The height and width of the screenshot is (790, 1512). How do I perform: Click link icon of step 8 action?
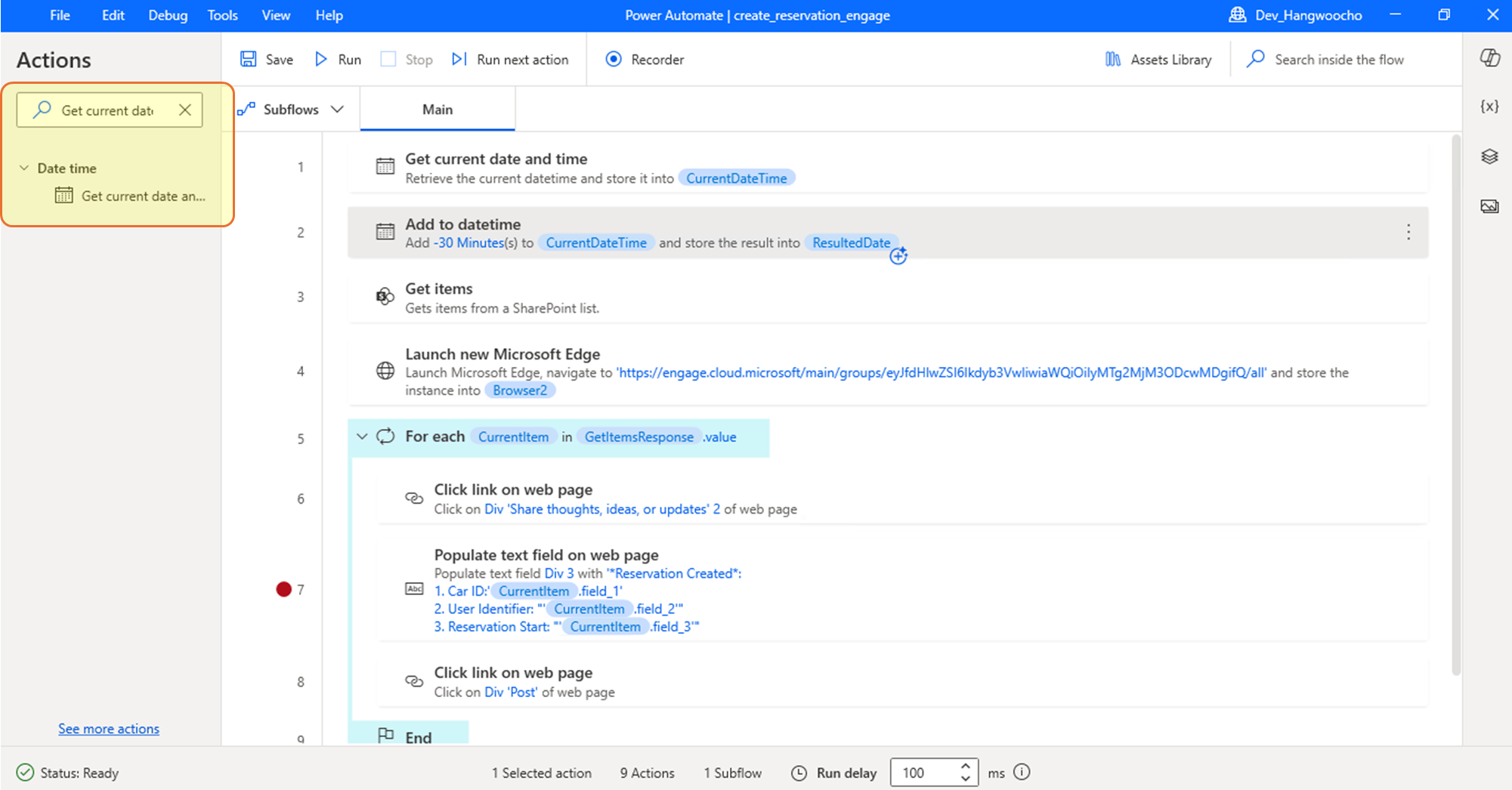[x=414, y=680]
